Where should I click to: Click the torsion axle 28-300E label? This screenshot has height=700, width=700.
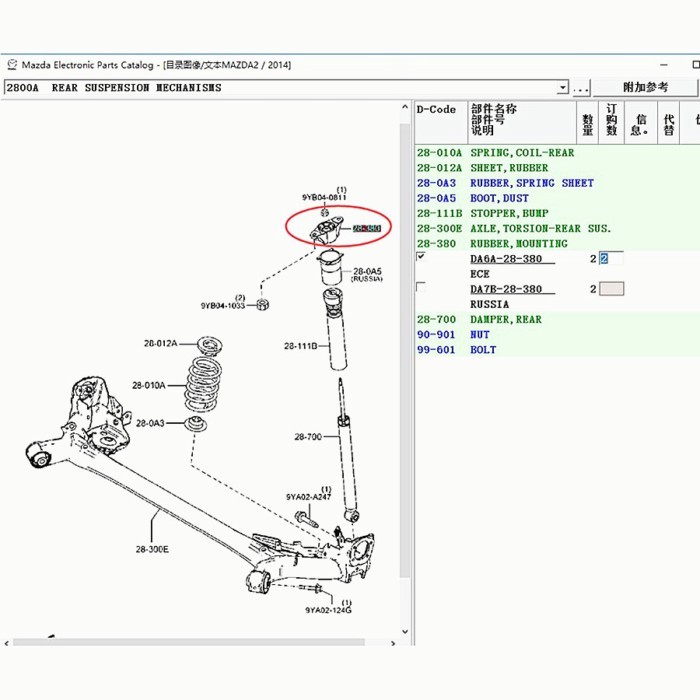[152, 549]
